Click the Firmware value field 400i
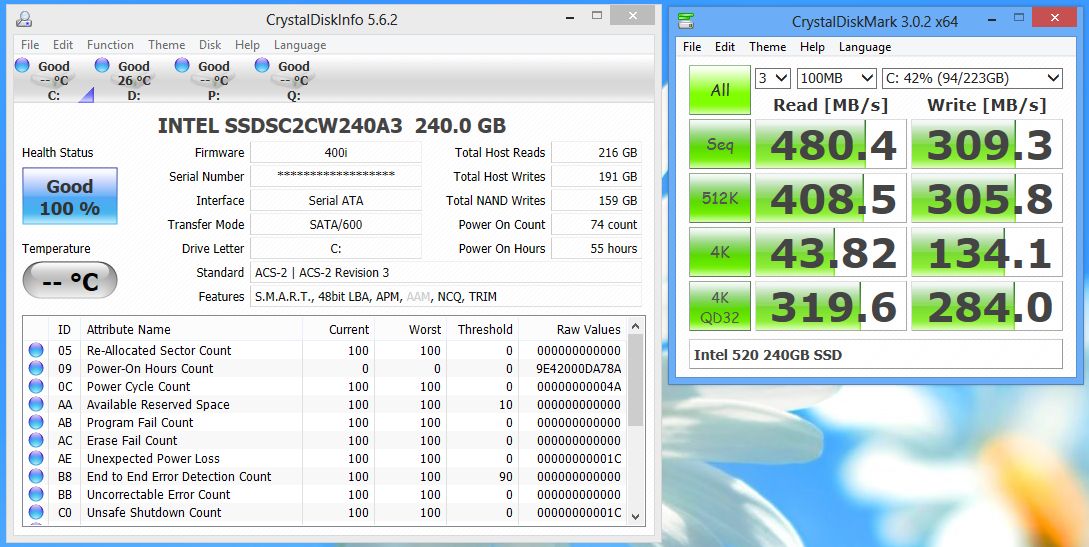This screenshot has width=1089, height=547. [x=336, y=153]
